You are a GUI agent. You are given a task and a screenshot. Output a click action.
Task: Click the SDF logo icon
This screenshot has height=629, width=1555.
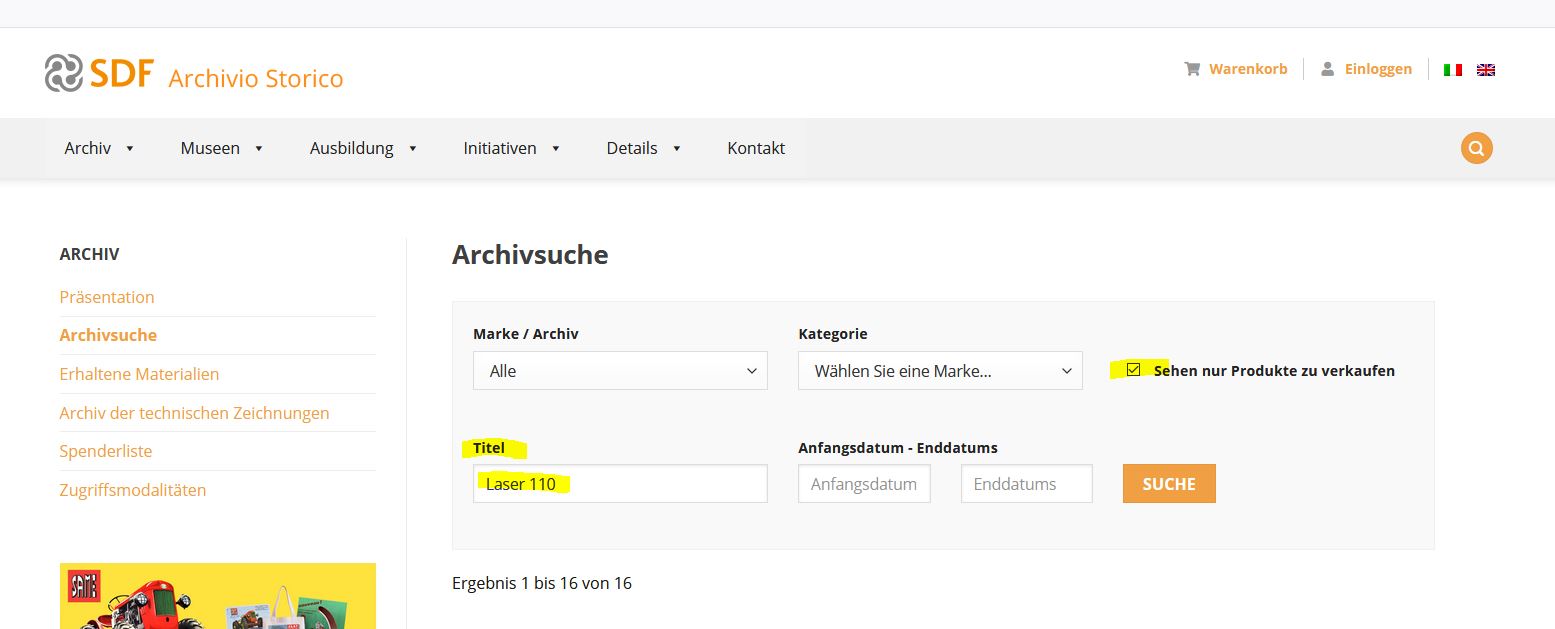pos(62,73)
